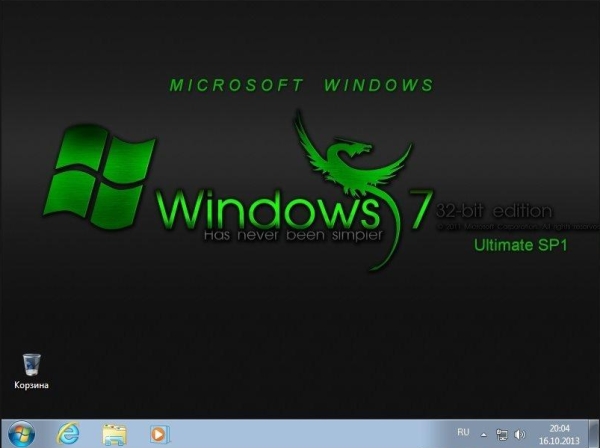
Task: Expand the hidden tray icons arrow
Action: 484,435
